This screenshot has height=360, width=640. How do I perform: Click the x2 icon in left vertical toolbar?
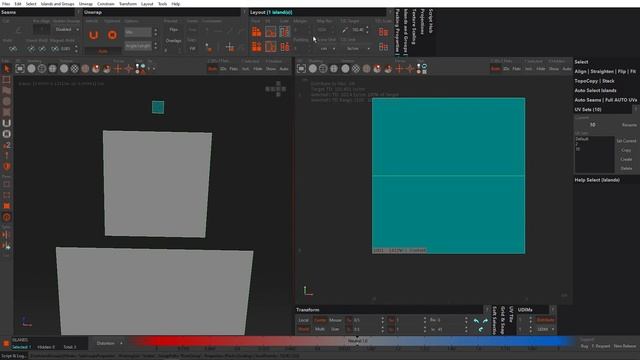click(x=7, y=145)
